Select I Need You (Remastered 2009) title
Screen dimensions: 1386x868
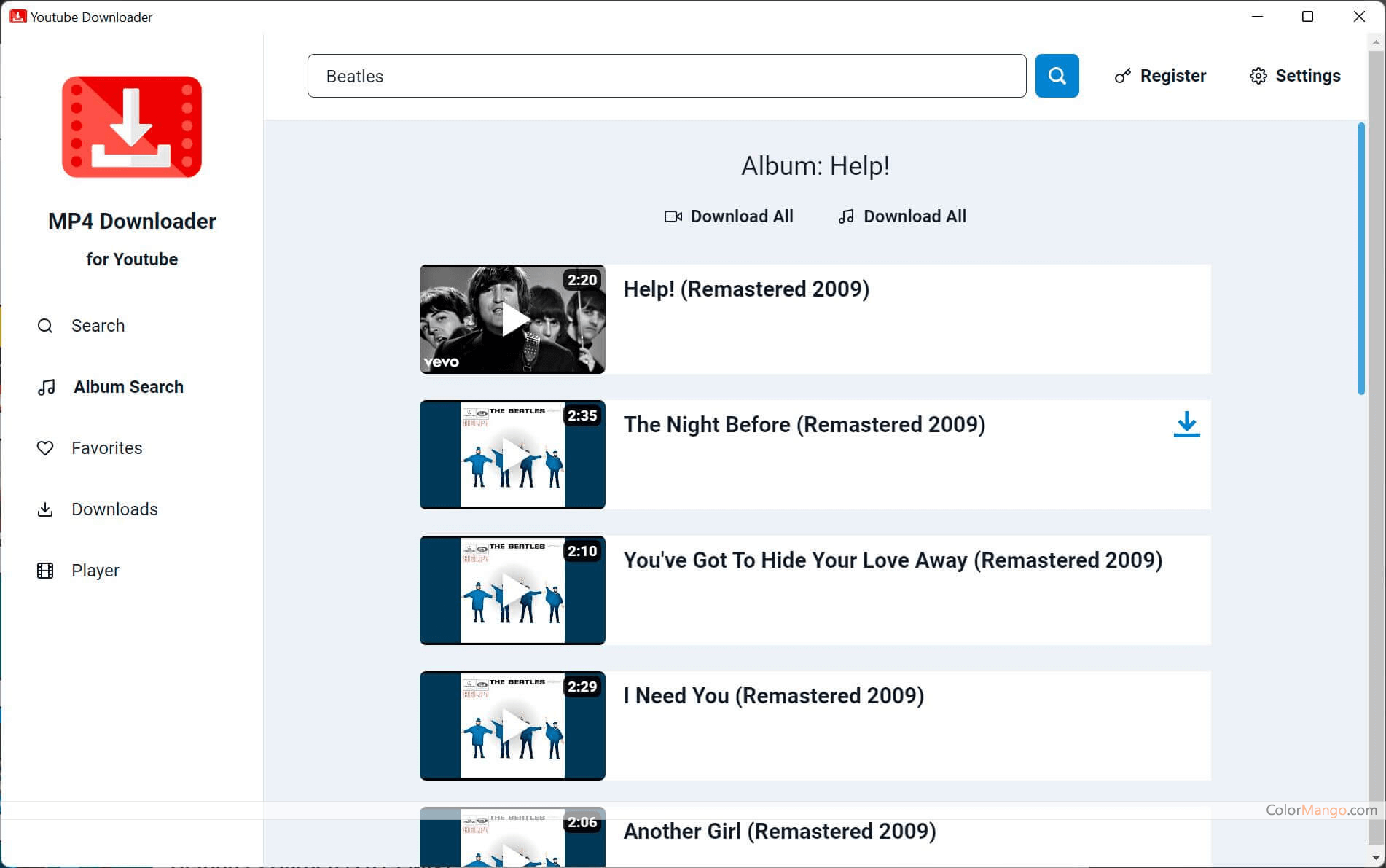(773, 696)
